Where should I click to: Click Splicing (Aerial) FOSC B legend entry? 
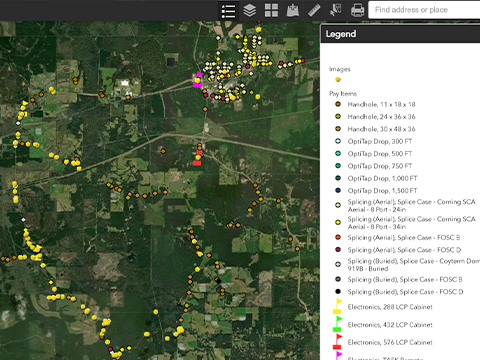(x=397, y=238)
